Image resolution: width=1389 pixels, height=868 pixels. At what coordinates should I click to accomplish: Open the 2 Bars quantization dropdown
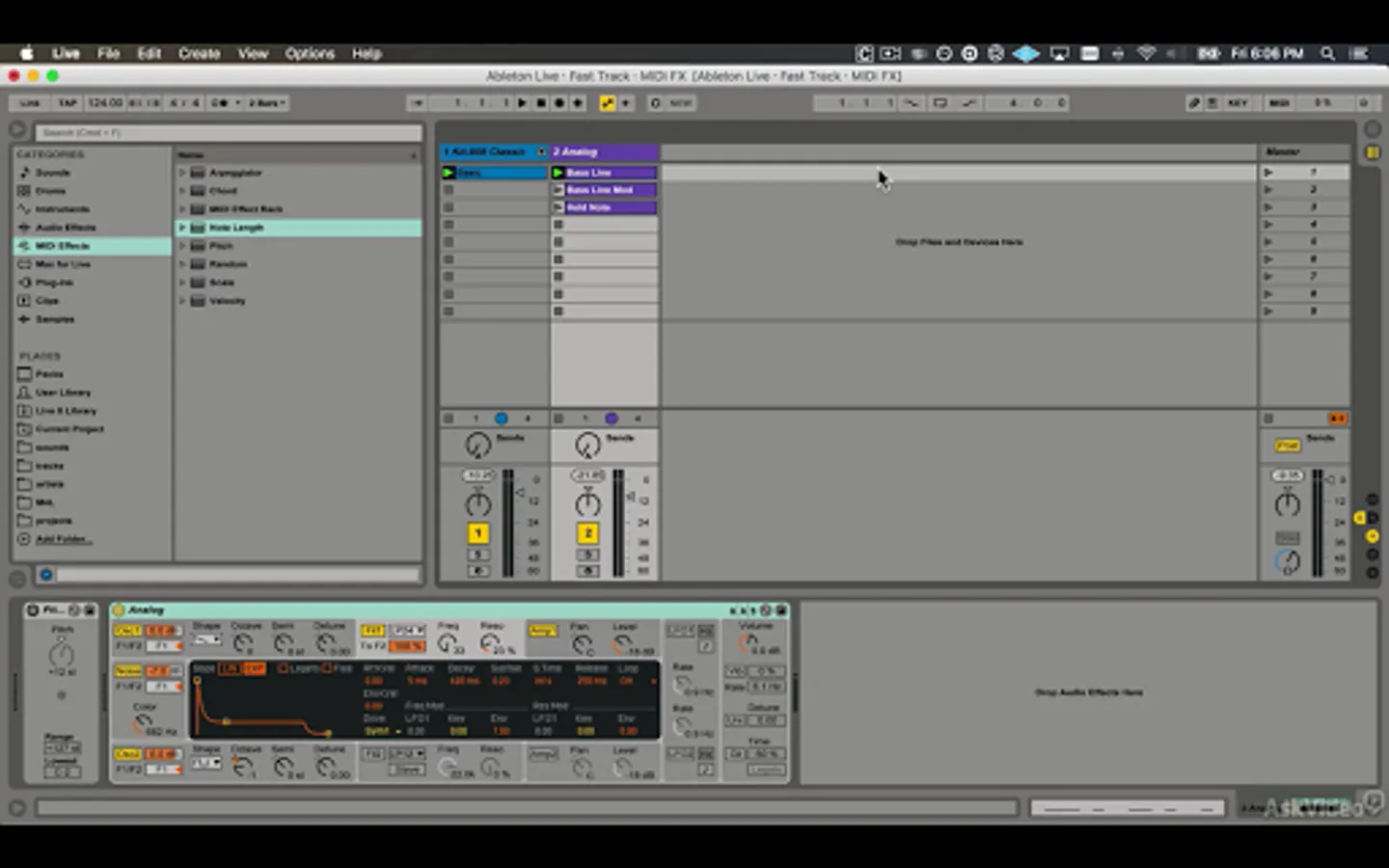tap(267, 103)
